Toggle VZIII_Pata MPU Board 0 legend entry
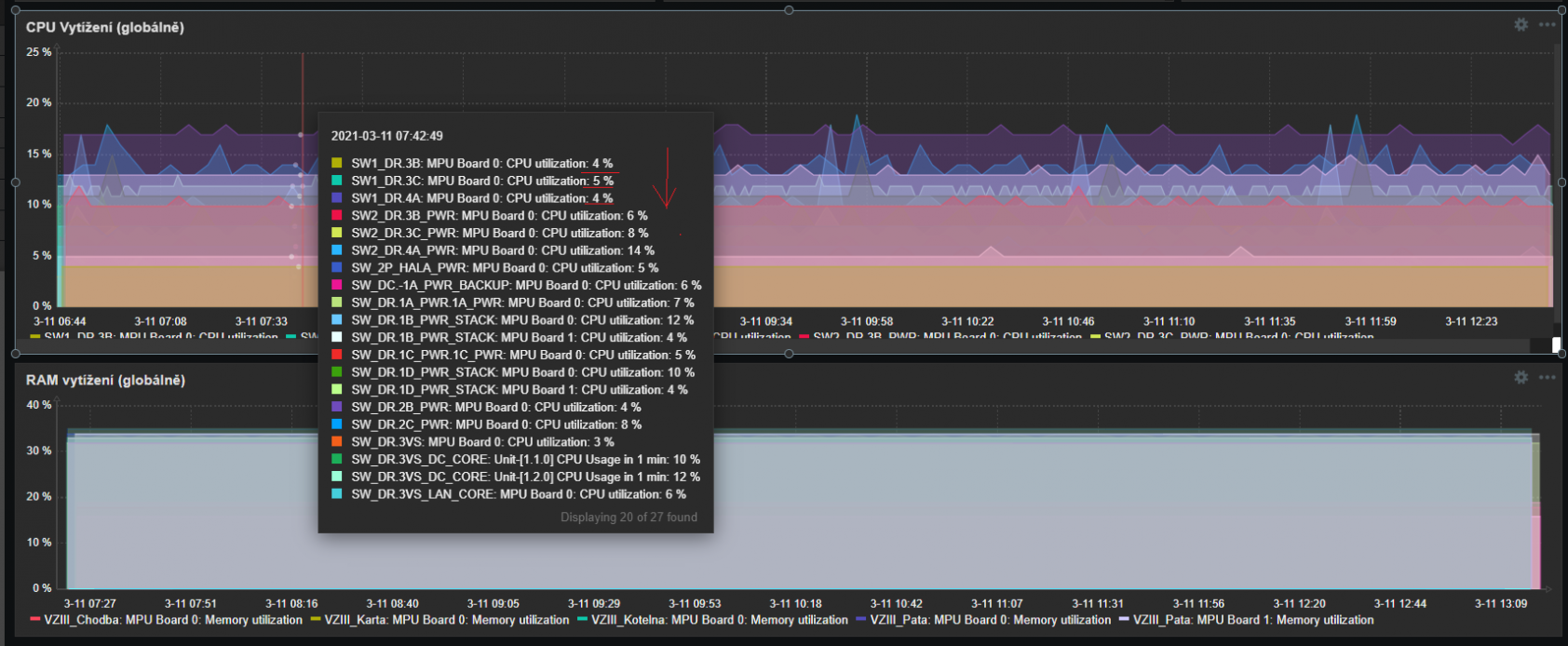The height and width of the screenshot is (646, 1568). [x=990, y=620]
